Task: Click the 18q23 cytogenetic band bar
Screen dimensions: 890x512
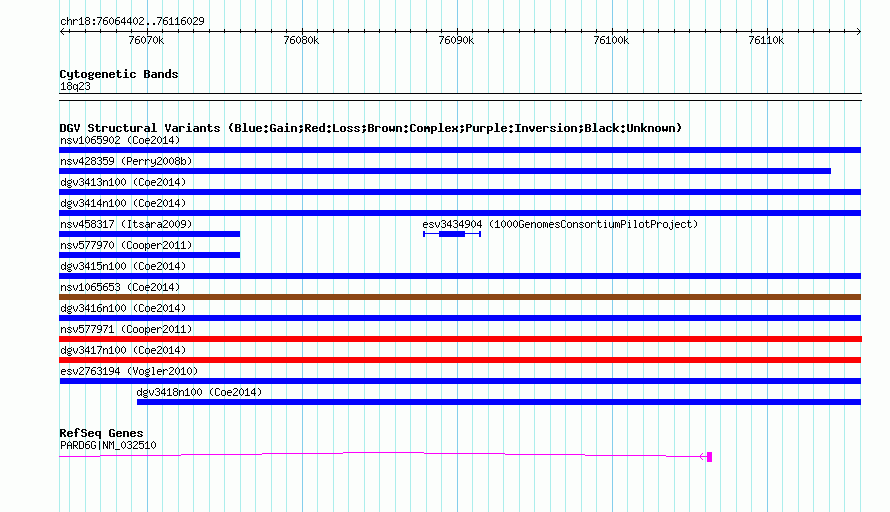Action: [x=460, y=97]
